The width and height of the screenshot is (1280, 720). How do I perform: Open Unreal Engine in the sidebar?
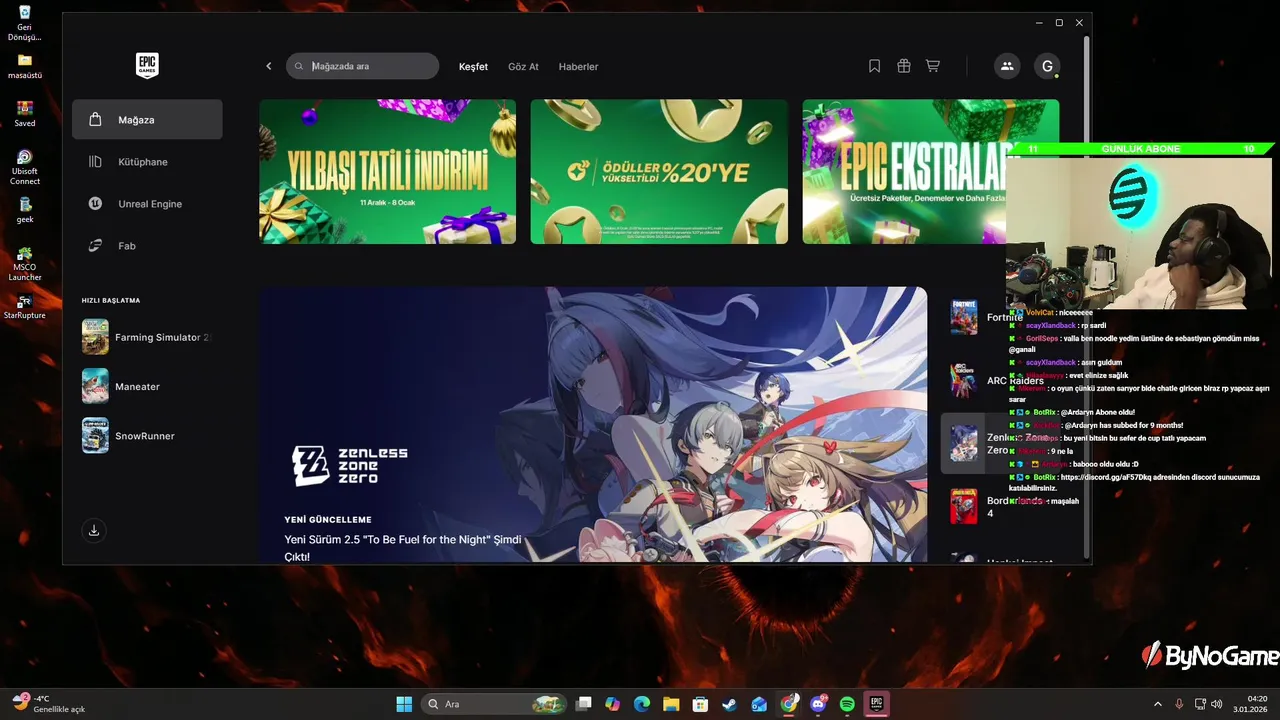tap(147, 203)
